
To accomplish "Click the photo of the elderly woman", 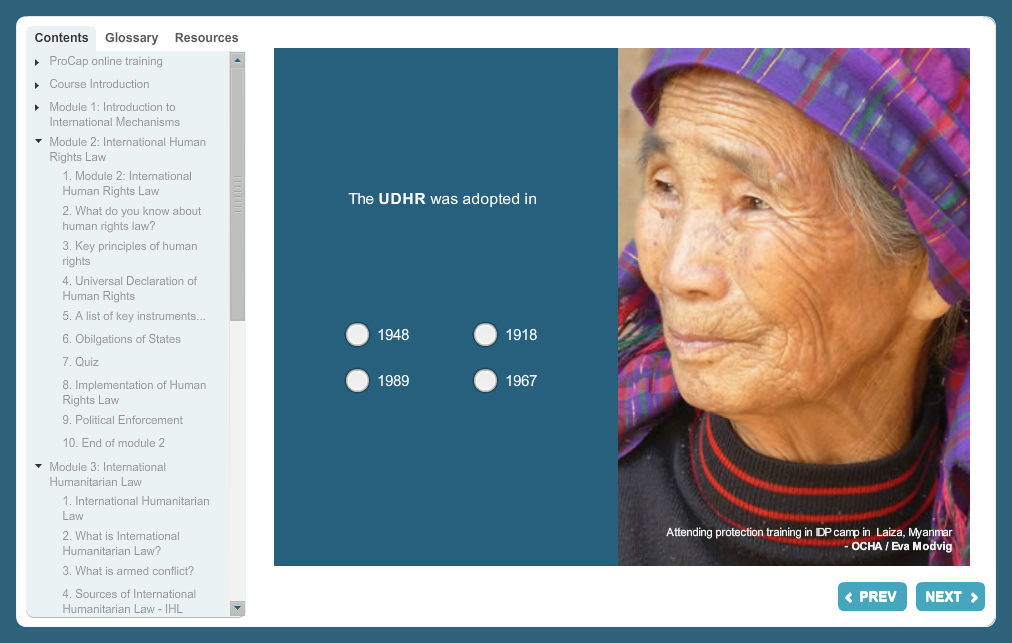I will 794,307.
